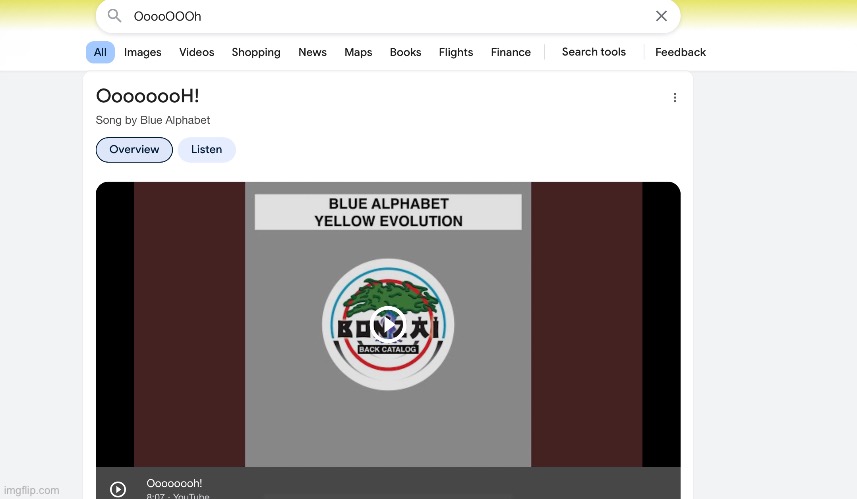857x499 pixels.
Task: Open the Videos results tab
Action: [197, 52]
